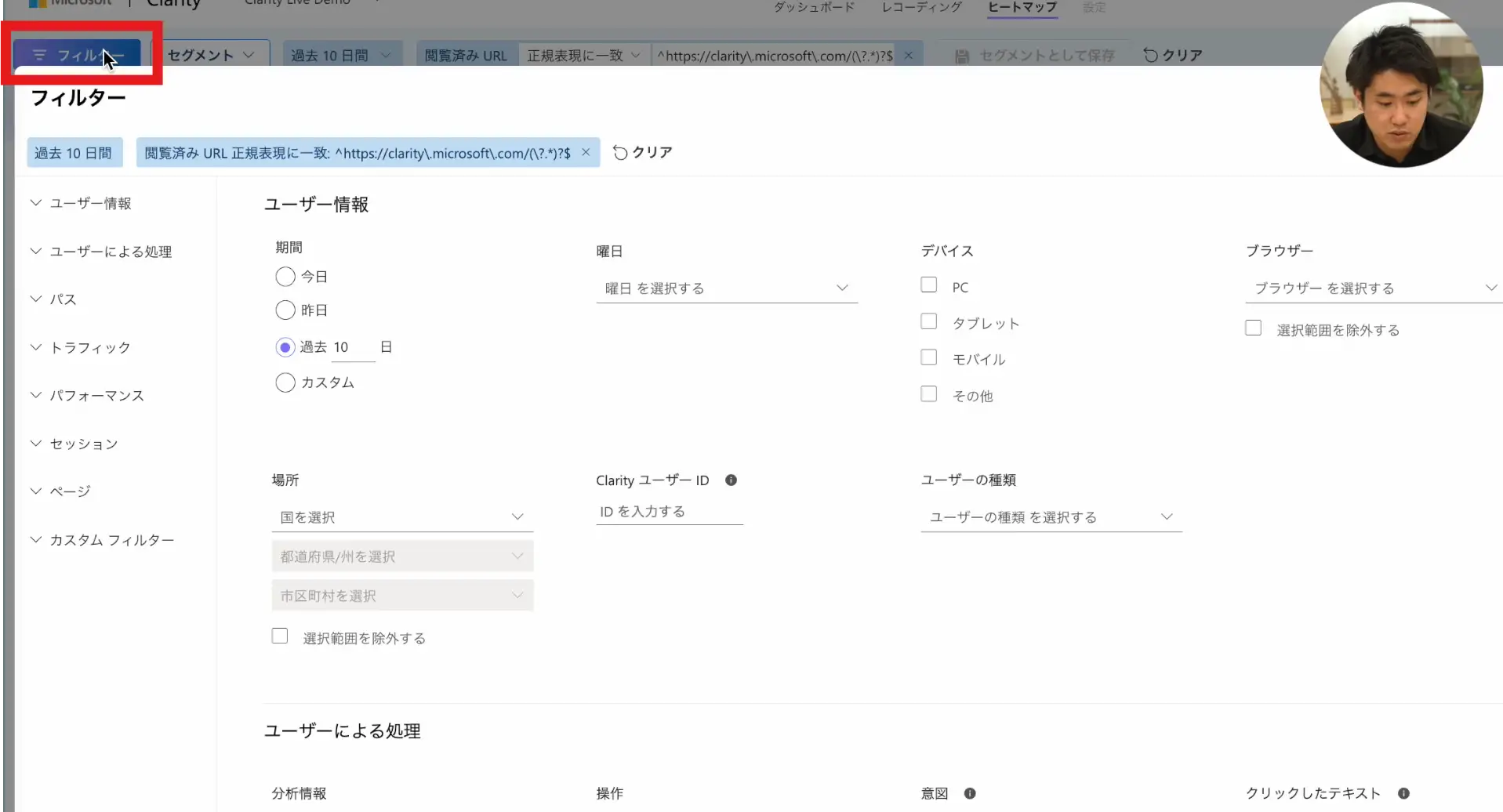The image size is (1503, 812).
Task: Remove the URL filter chip with its X
Action: tap(586, 152)
